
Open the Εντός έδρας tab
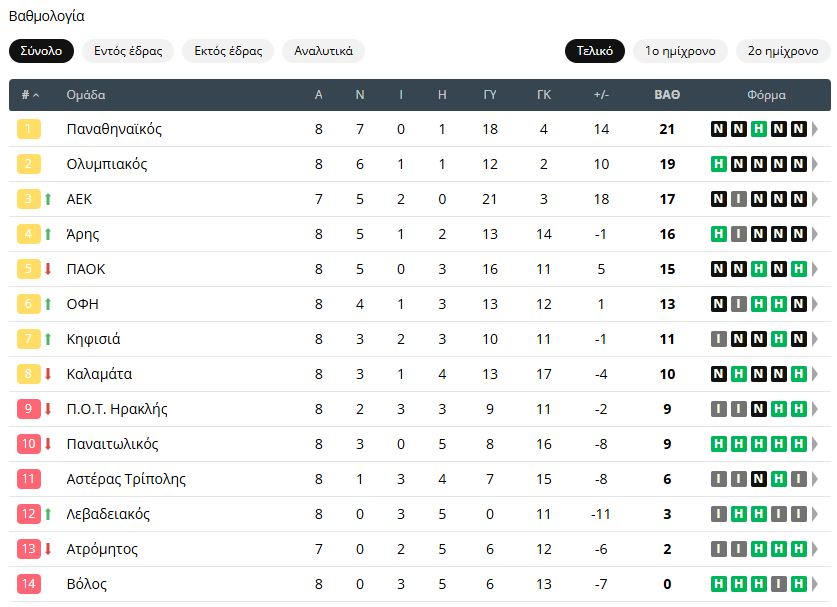[128, 51]
